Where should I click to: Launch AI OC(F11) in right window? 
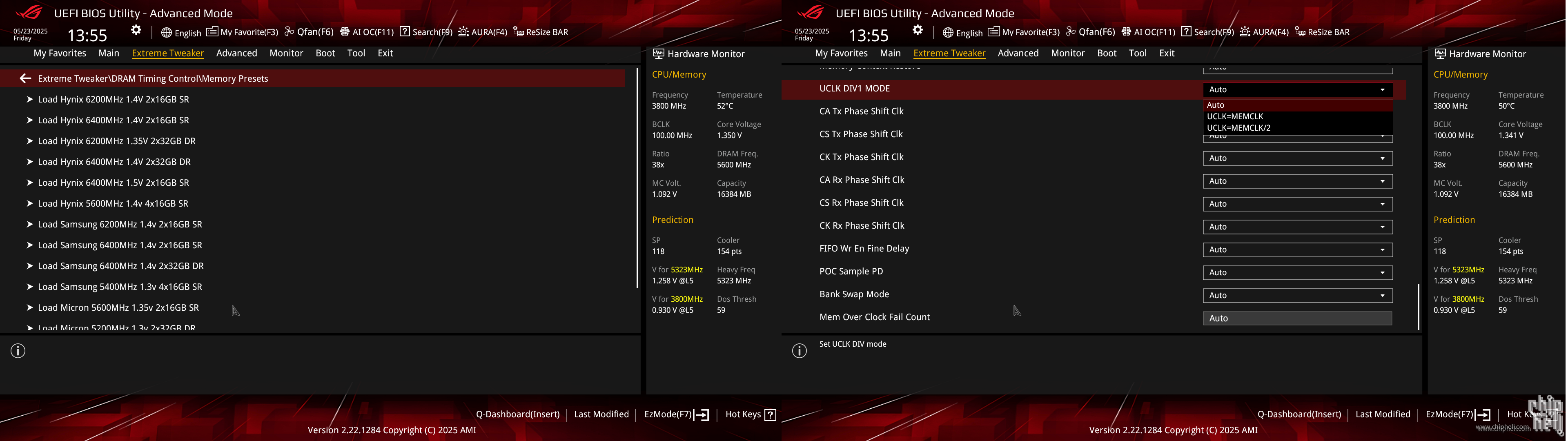[x=1148, y=32]
